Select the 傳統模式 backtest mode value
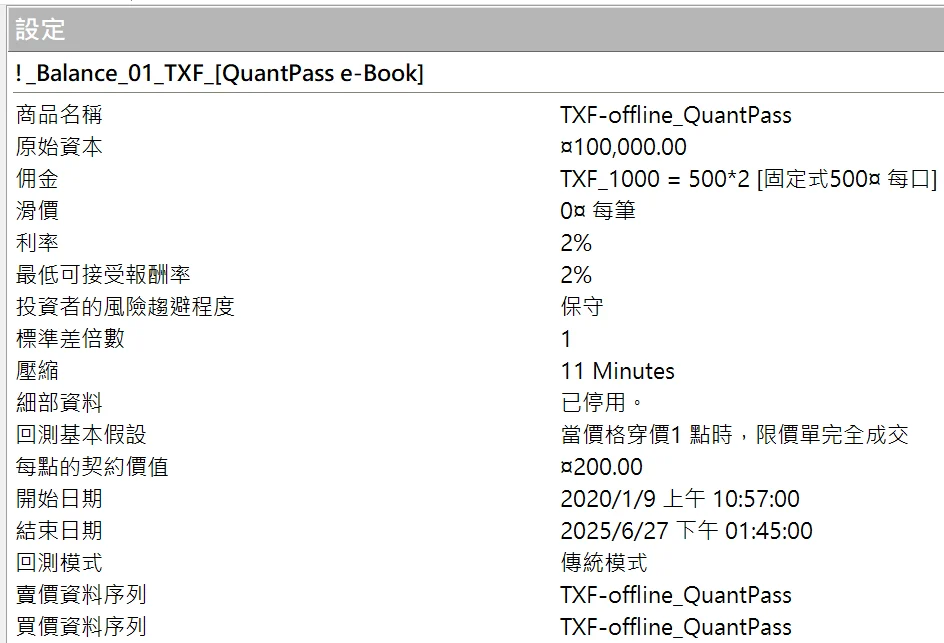 (x=604, y=562)
